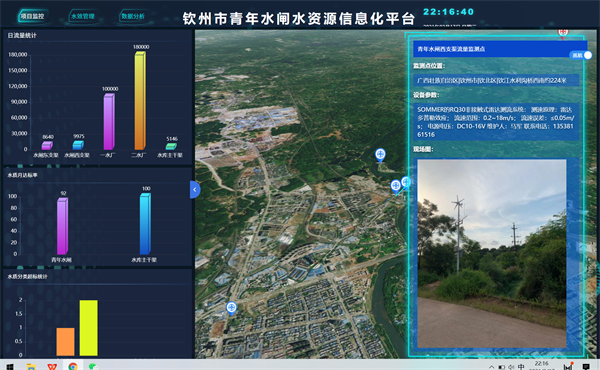This screenshot has height=370, width=600.
Task: Open the 数据分析 tab
Action: 133,16
